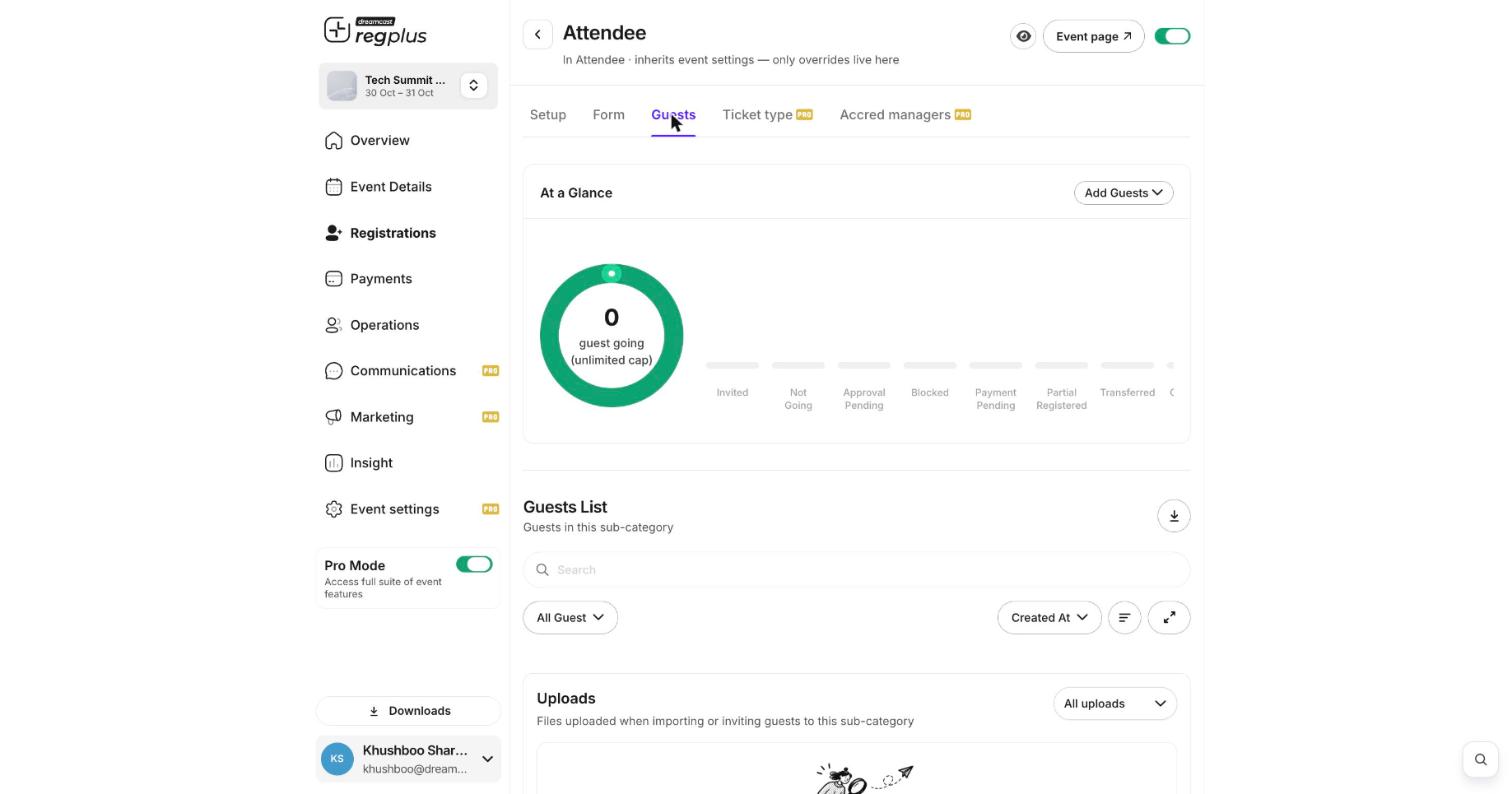The height and width of the screenshot is (794, 1512).
Task: Click the Approval Pending status bar
Action: pyautogui.click(x=864, y=366)
